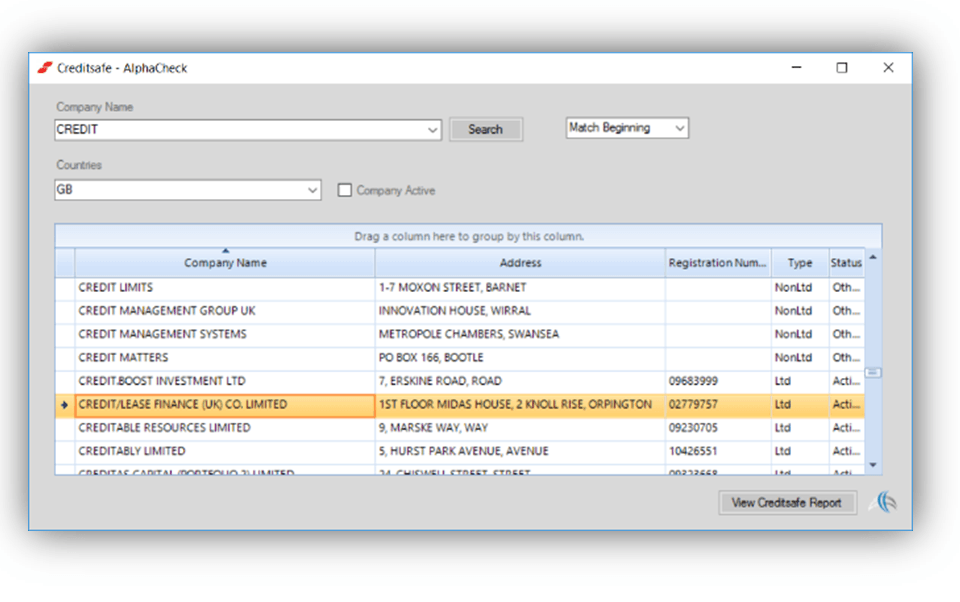Screen dimensions: 960x602
Task: Click the blue swirl logo beside View Creditsafe Report
Action: [883, 502]
